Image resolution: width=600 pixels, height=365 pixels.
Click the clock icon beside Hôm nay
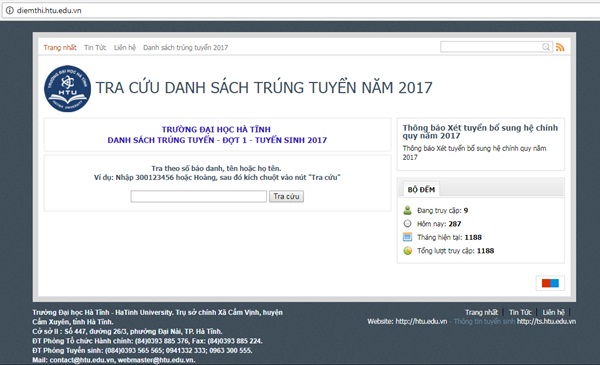tap(408, 223)
